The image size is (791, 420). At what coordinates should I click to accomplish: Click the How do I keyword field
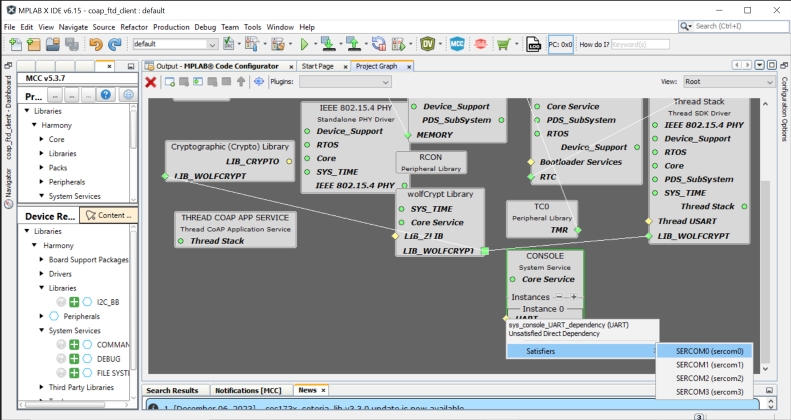[x=640, y=44]
